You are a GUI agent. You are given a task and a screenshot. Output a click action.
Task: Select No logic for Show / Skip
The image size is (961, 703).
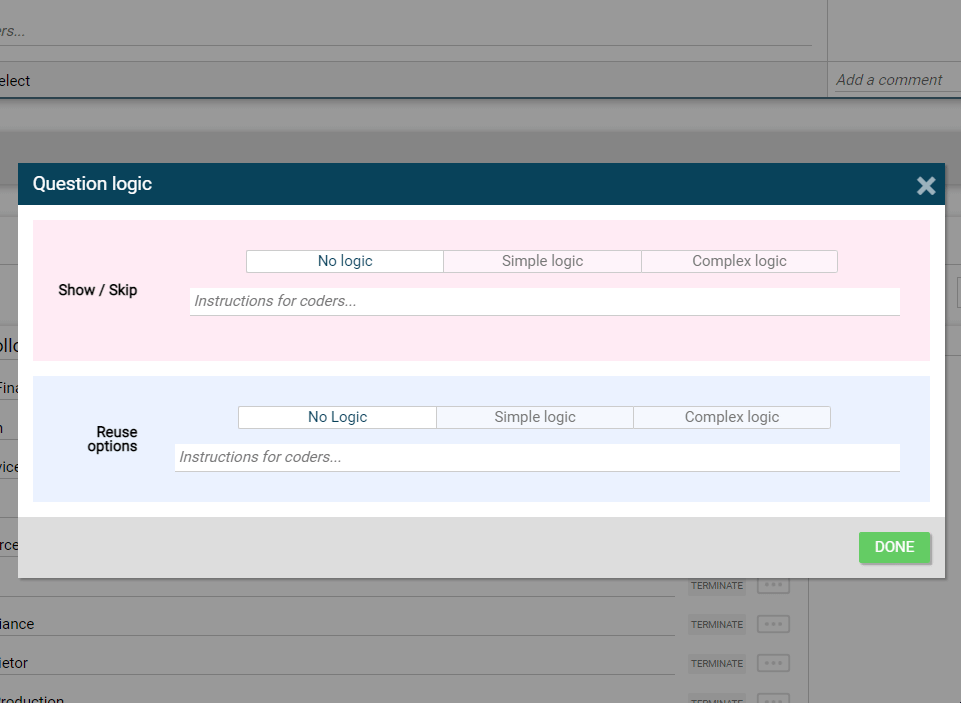(345, 261)
